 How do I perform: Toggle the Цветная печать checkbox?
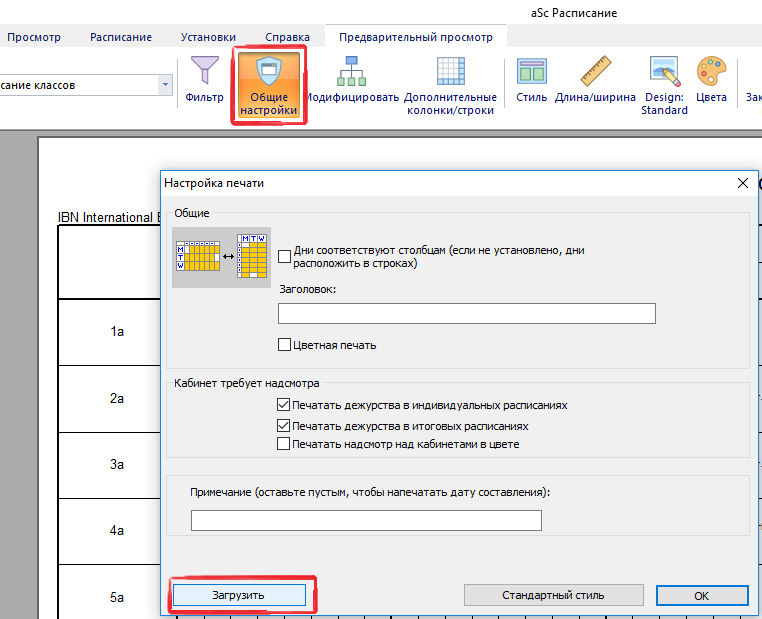tap(285, 345)
